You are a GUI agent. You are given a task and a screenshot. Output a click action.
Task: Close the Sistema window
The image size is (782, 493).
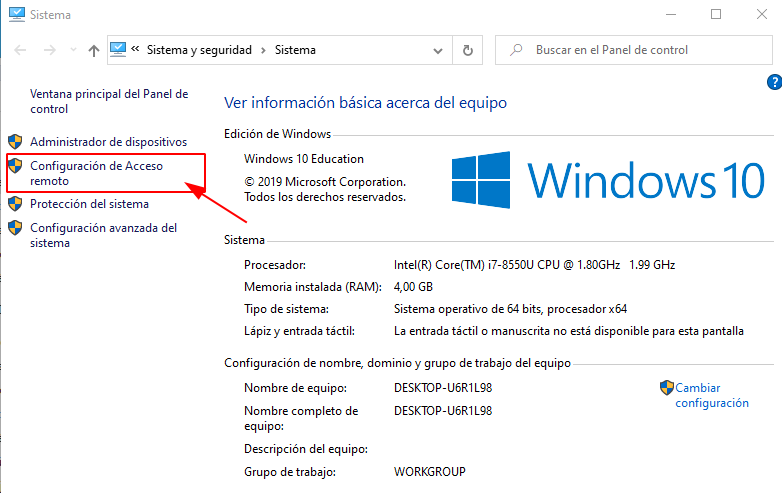coord(762,14)
